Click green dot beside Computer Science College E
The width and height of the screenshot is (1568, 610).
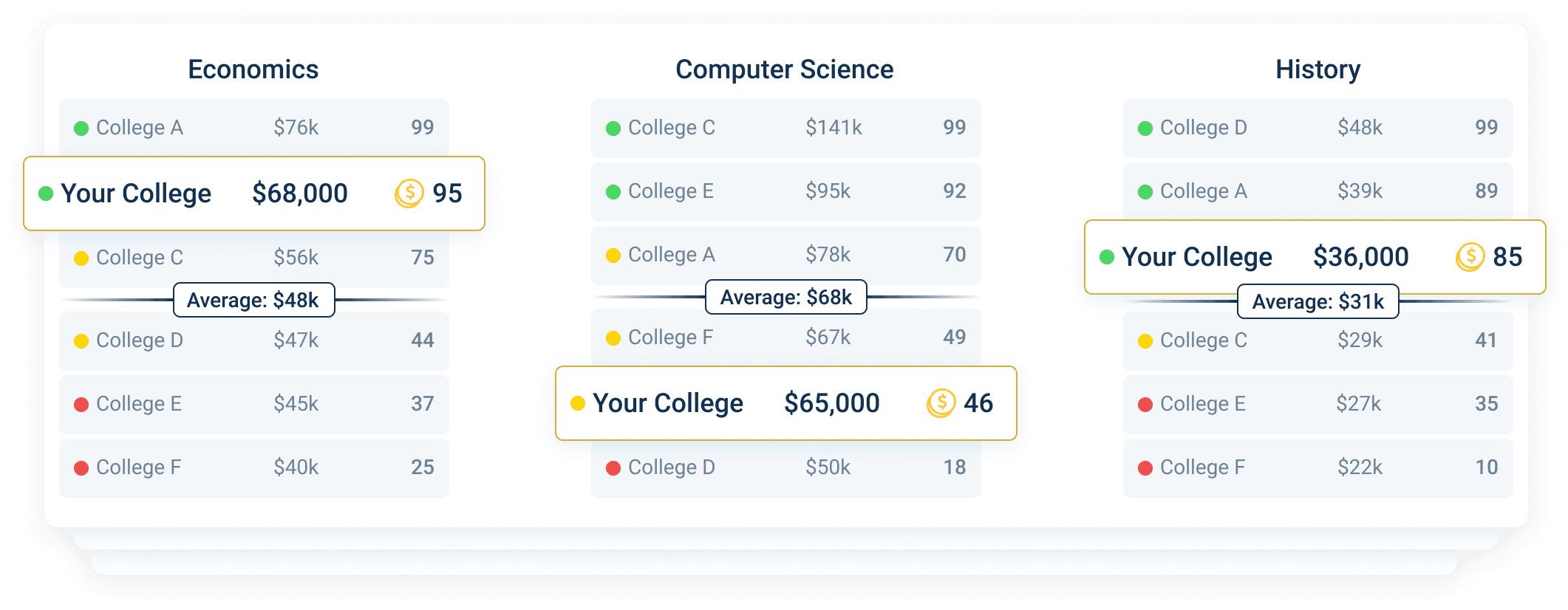[x=613, y=192]
